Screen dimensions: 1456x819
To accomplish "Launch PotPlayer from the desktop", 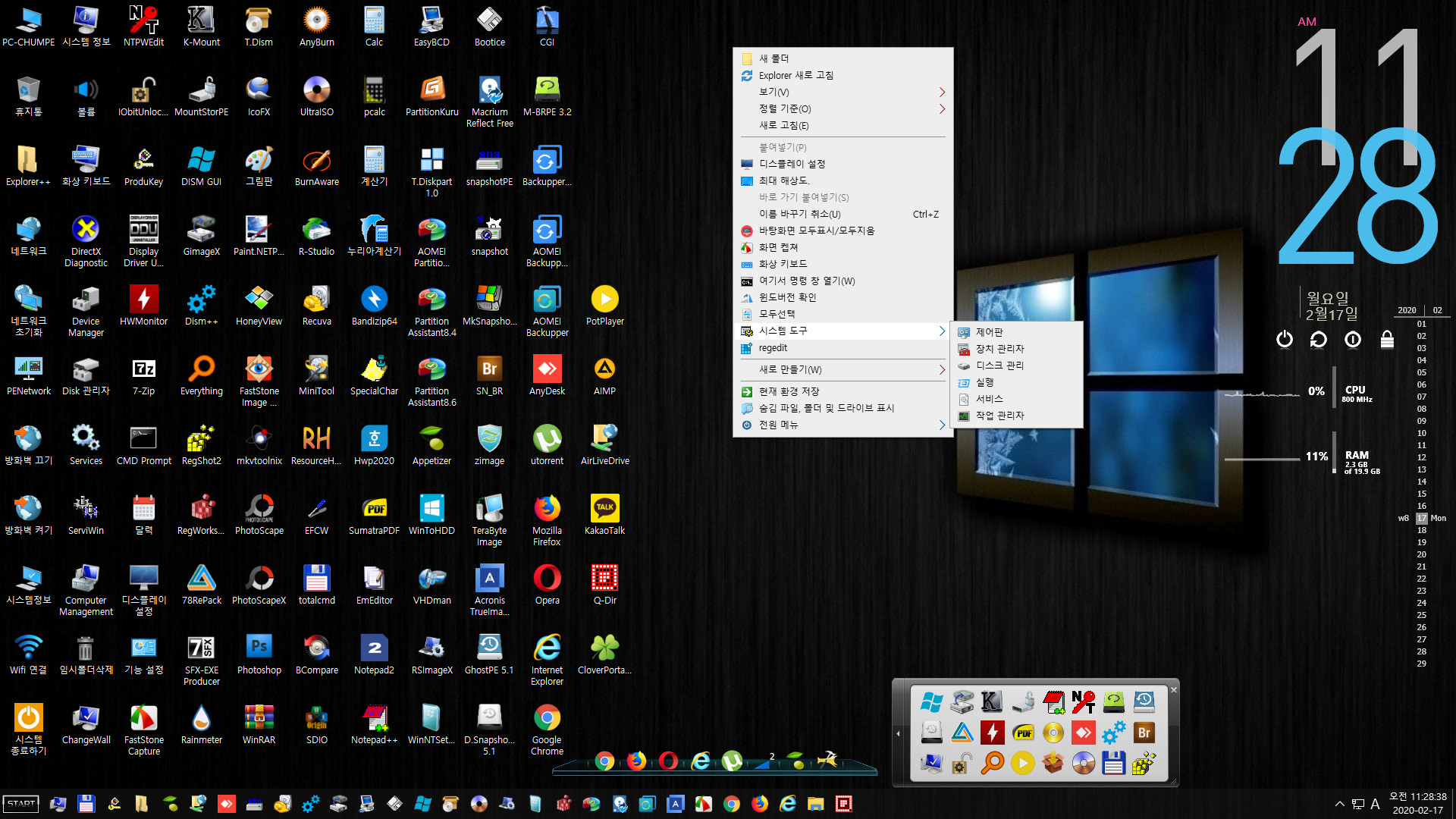I will [604, 306].
